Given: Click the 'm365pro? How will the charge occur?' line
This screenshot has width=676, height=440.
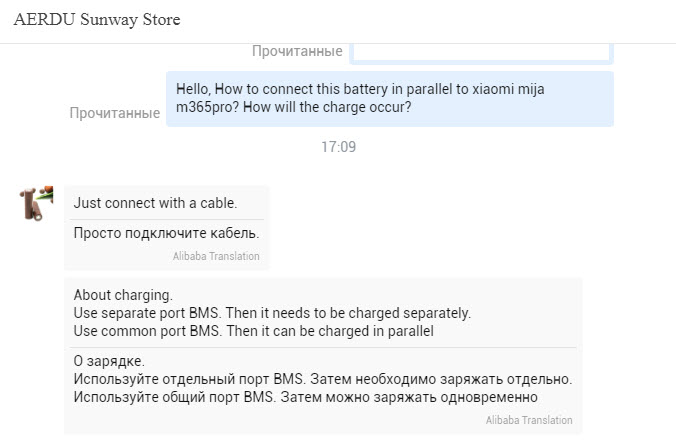Looking at the screenshot, I should [293, 107].
